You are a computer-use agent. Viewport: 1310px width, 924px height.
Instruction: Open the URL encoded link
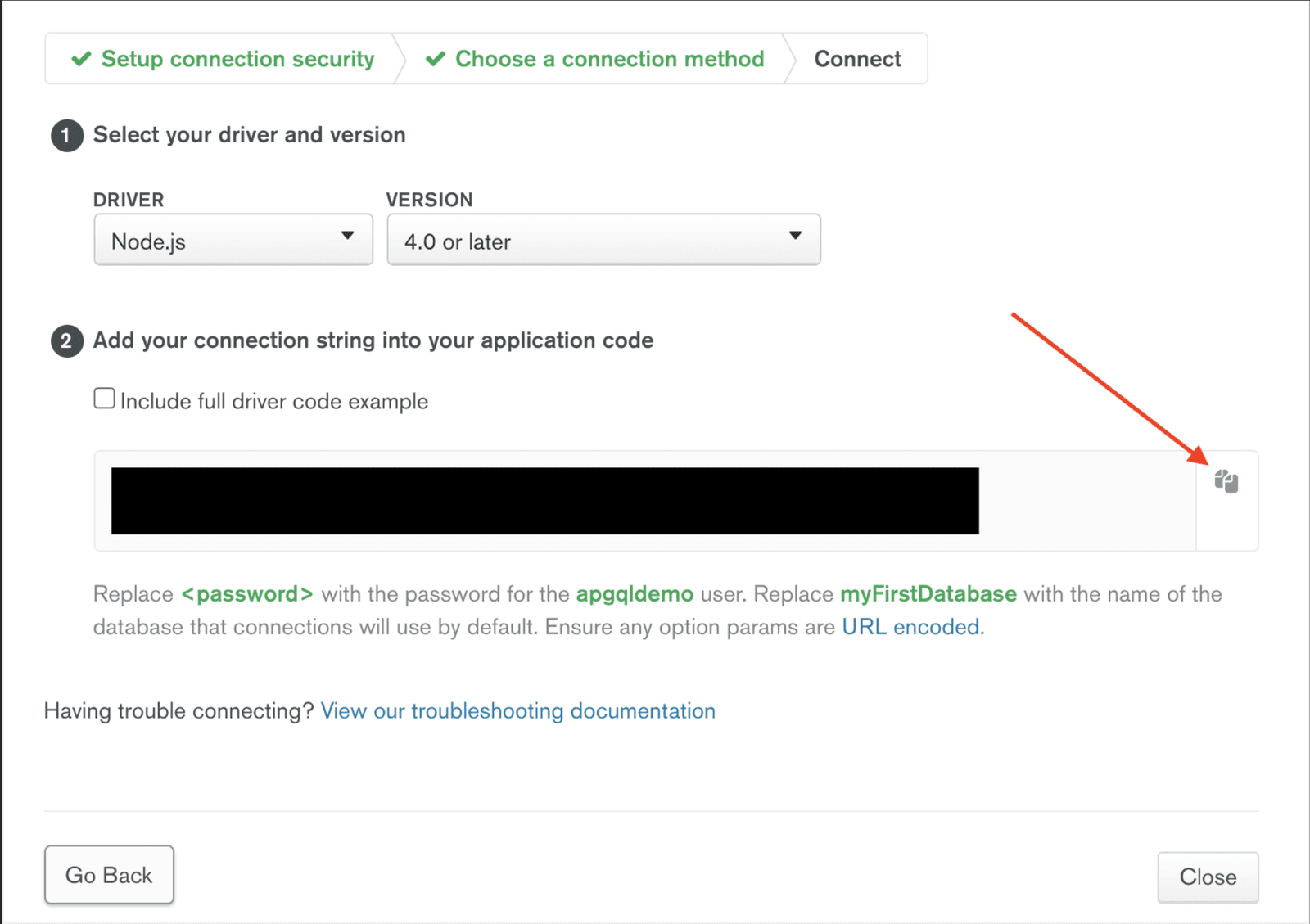tap(910, 627)
